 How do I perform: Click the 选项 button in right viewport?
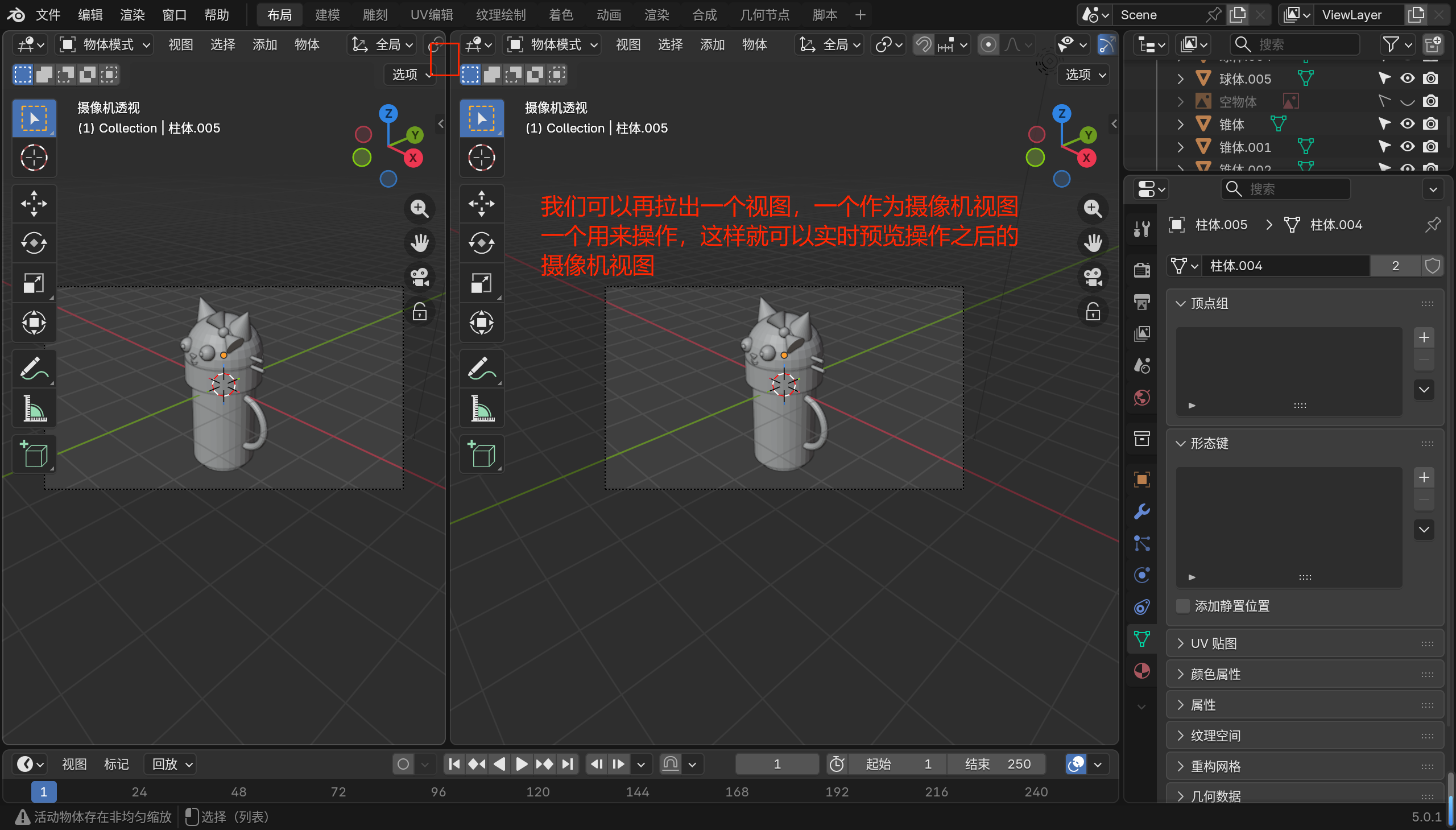click(x=1085, y=75)
